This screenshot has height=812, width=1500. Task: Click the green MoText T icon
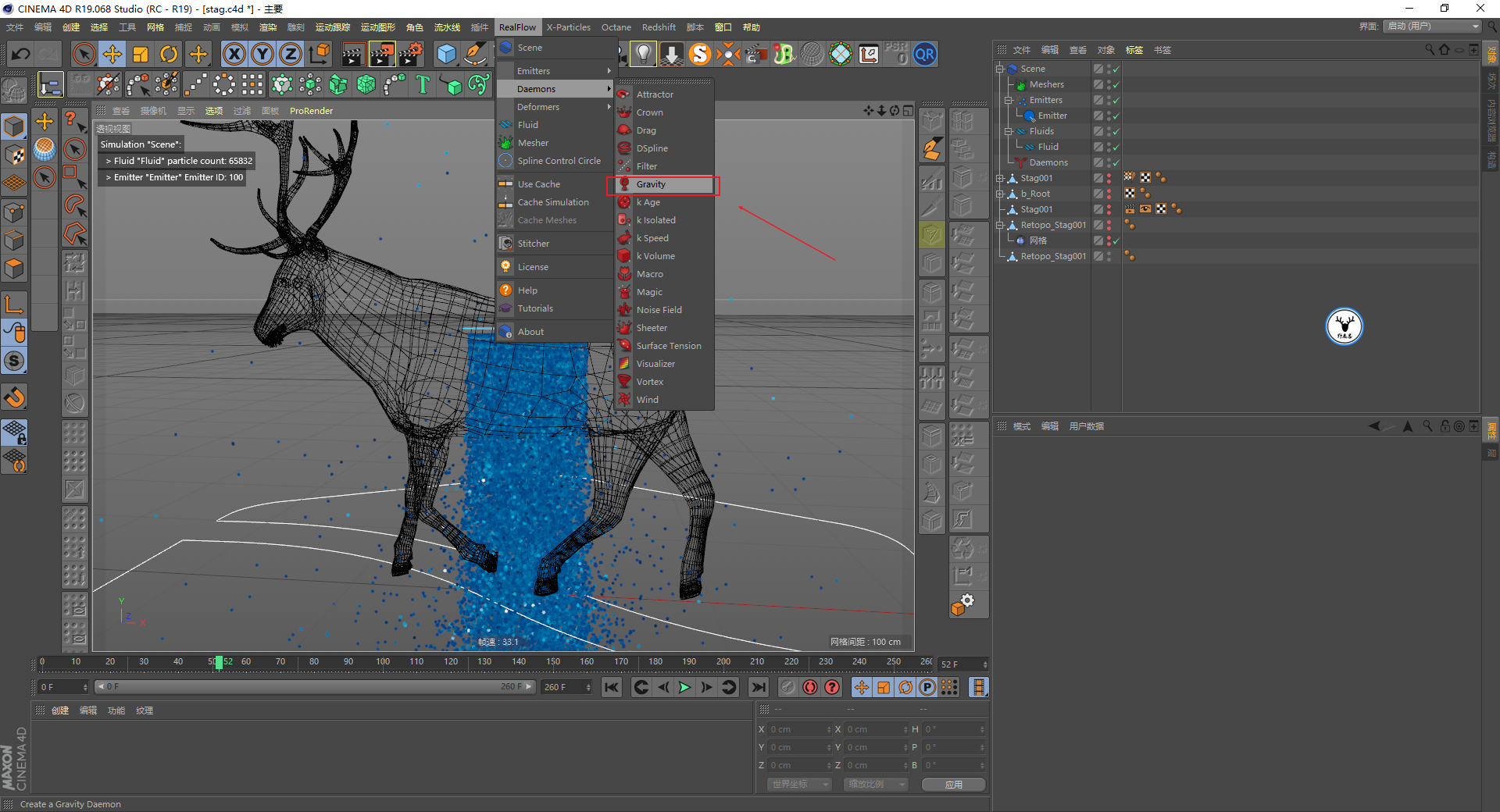(x=423, y=84)
